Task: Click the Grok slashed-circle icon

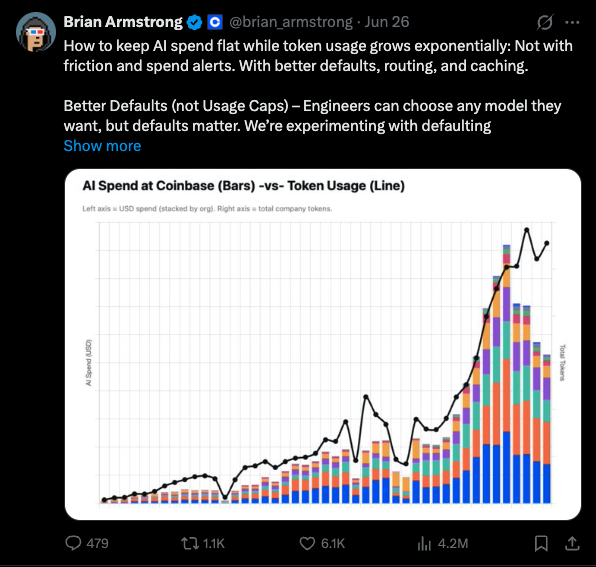Action: pyautogui.click(x=544, y=22)
